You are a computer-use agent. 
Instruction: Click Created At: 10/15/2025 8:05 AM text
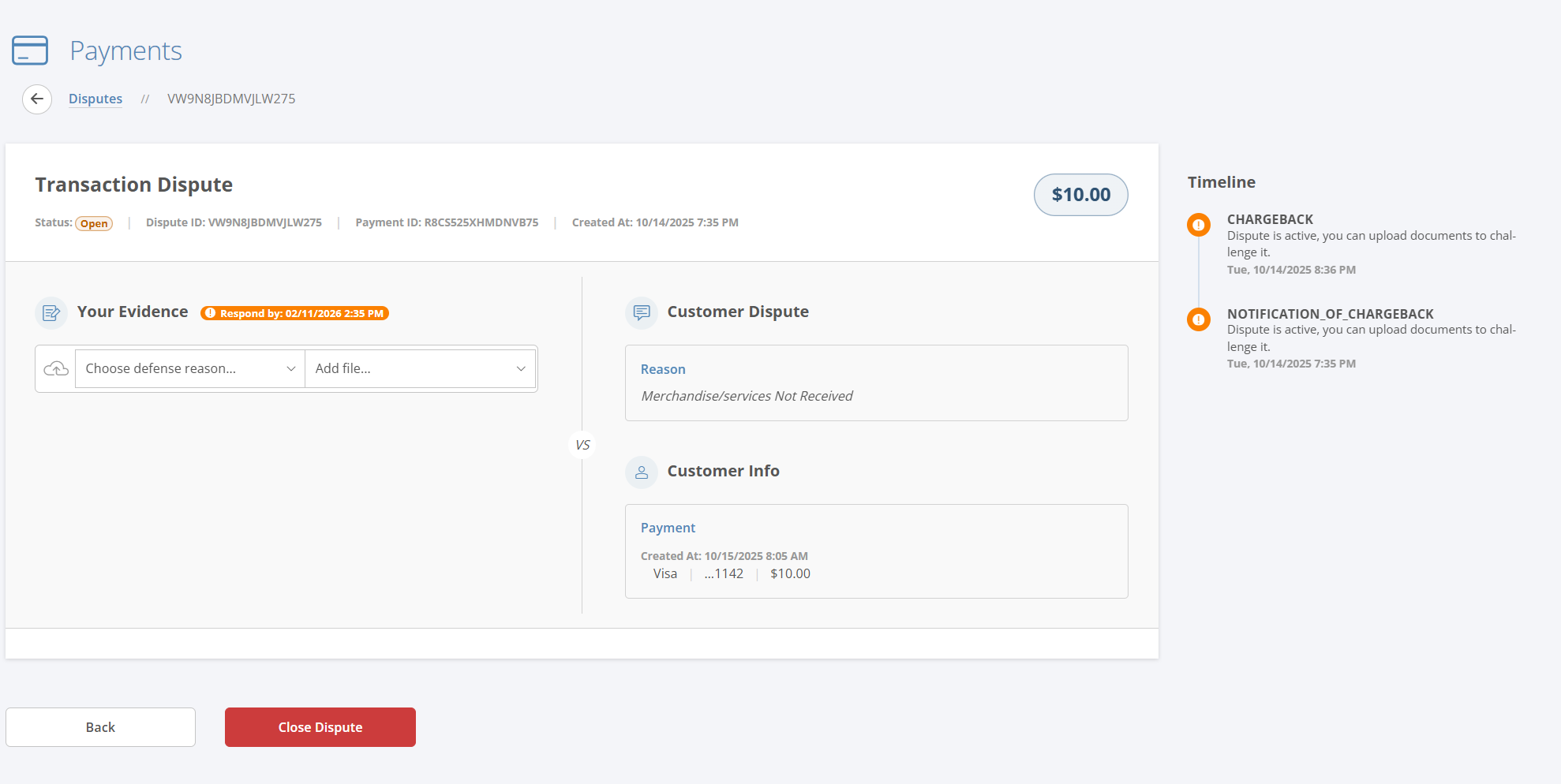[x=724, y=556]
